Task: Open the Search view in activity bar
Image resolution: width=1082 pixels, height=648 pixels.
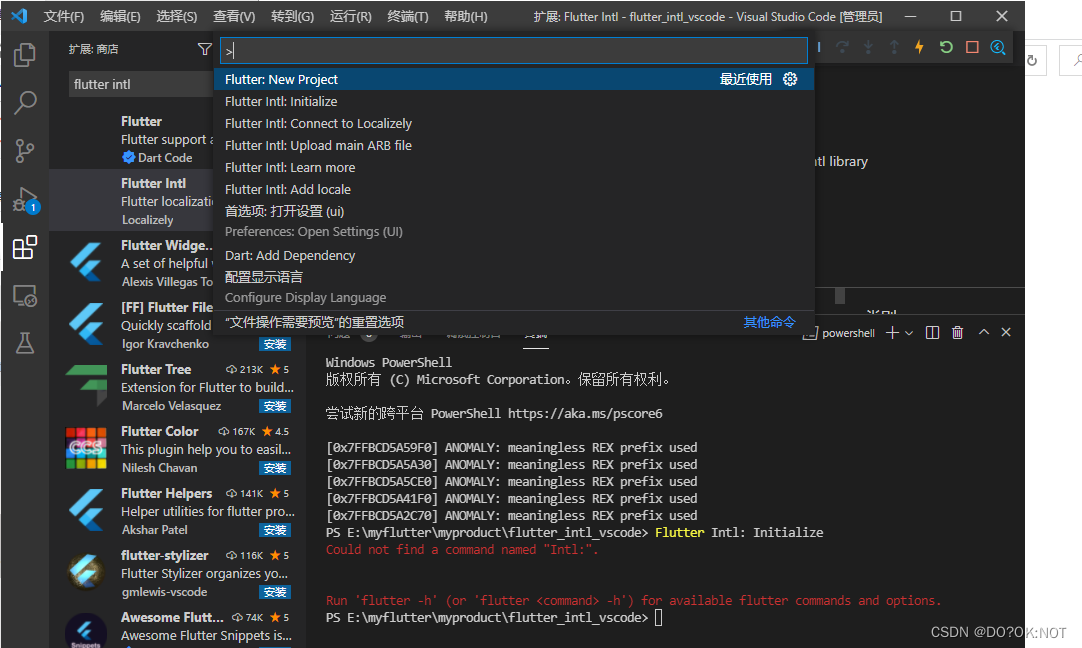Action: (25, 103)
